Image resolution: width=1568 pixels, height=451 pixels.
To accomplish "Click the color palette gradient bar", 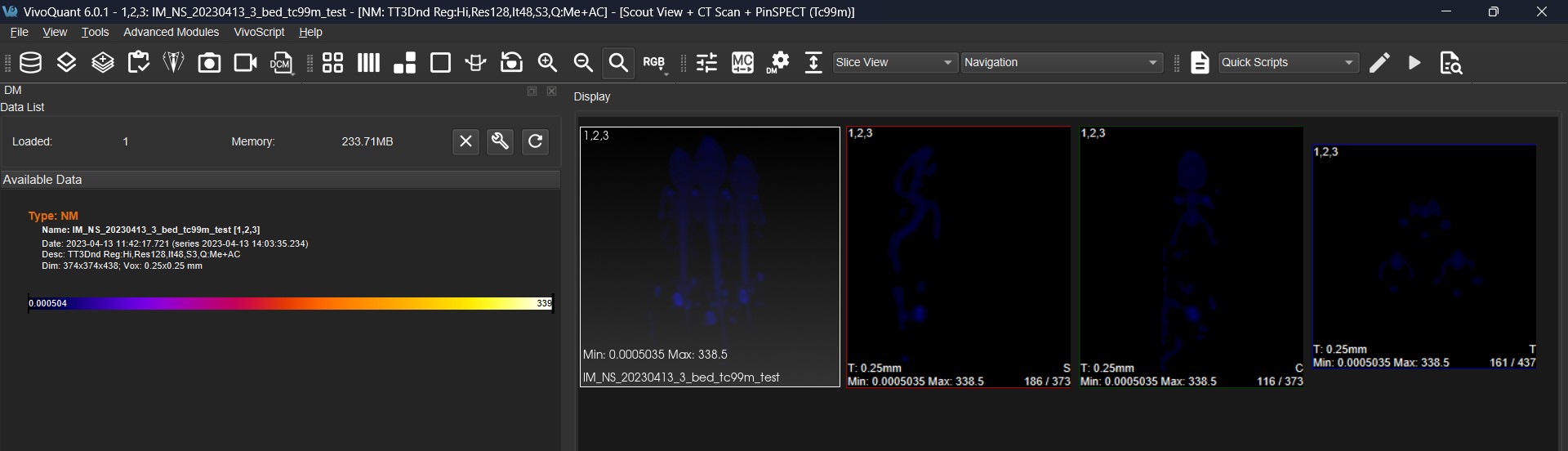I will coord(290,303).
